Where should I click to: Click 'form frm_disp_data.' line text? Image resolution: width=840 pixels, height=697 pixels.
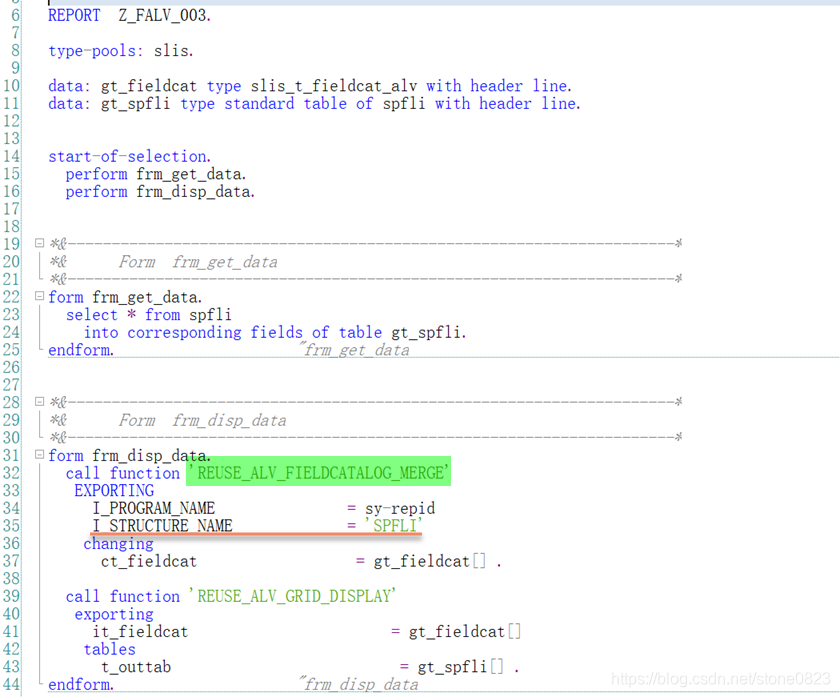(x=130, y=455)
